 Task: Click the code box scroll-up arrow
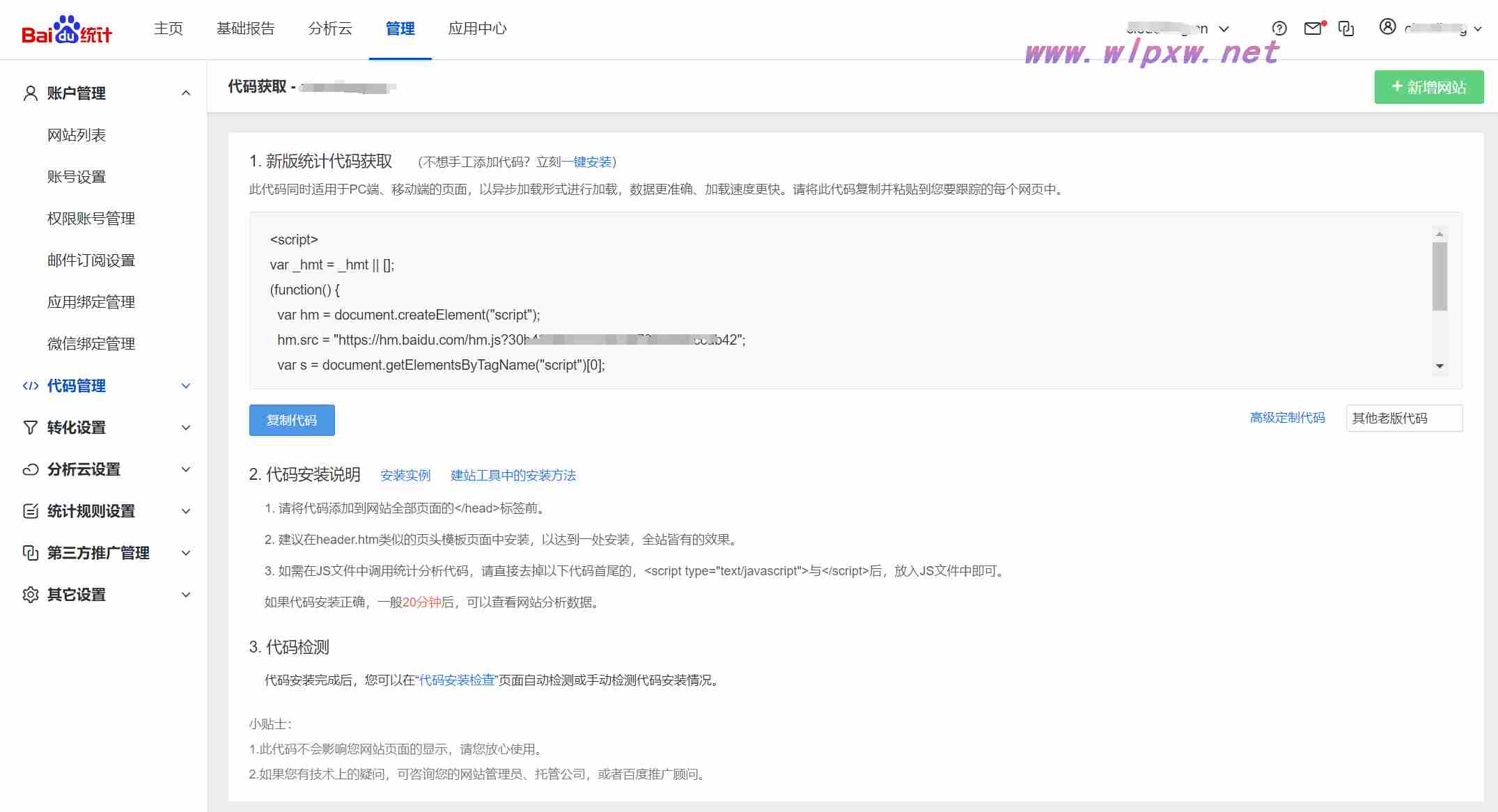click(1440, 234)
